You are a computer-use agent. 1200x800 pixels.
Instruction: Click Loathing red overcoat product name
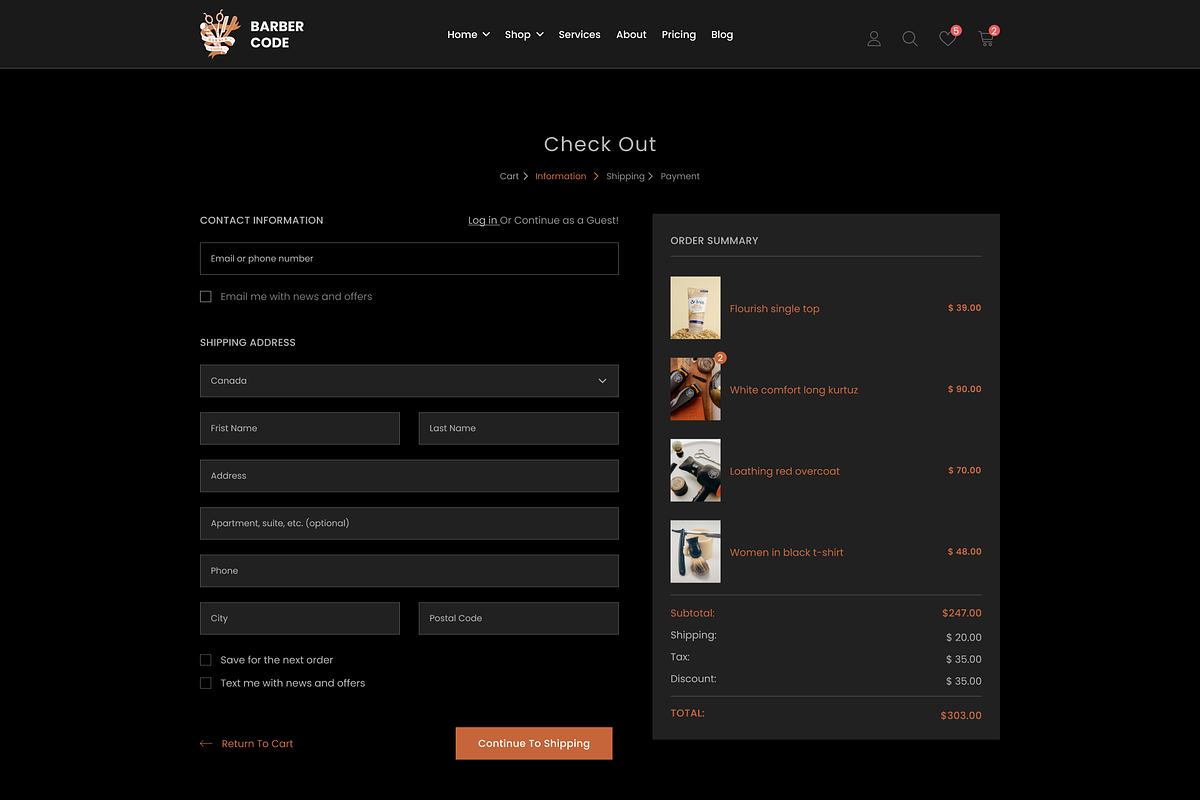[x=785, y=471]
